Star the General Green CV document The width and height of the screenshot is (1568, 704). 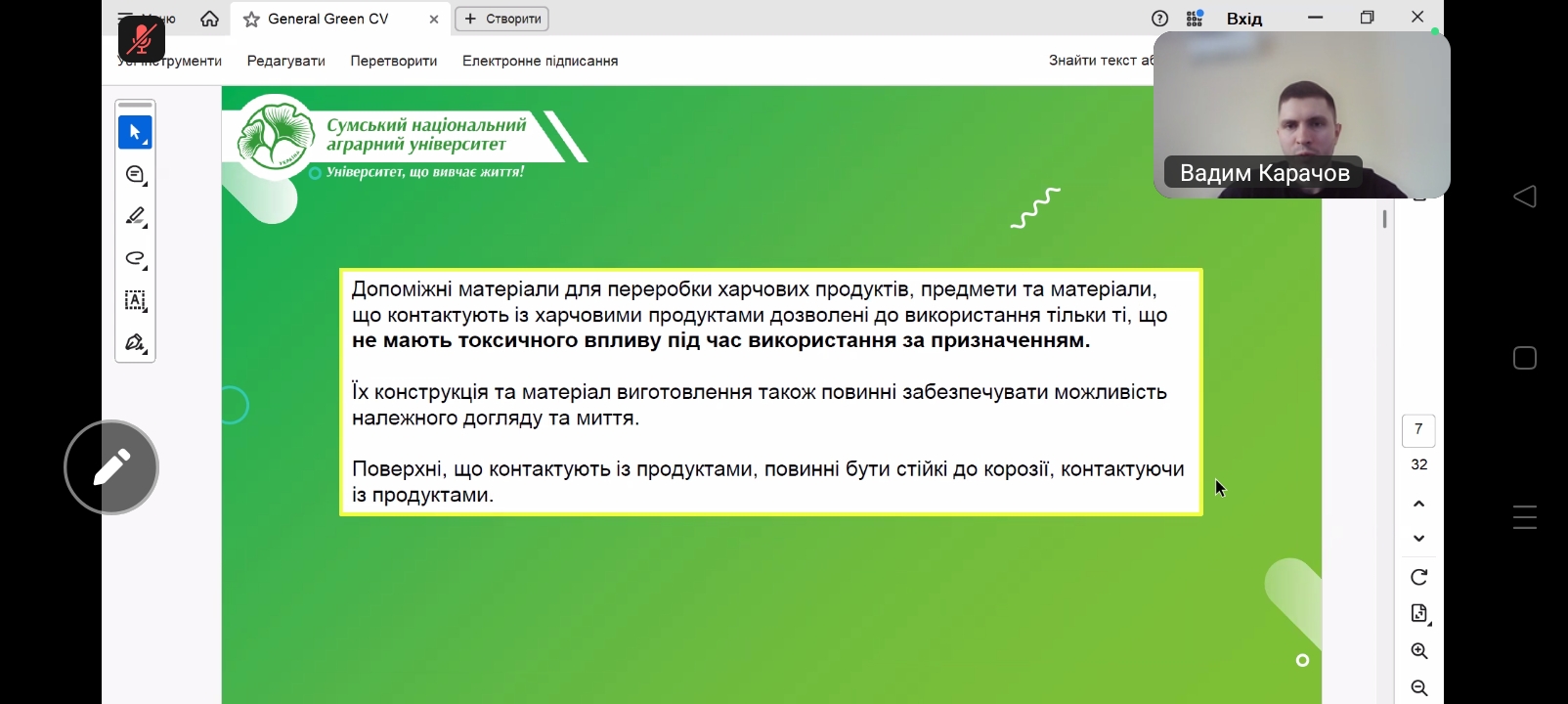[x=251, y=20]
